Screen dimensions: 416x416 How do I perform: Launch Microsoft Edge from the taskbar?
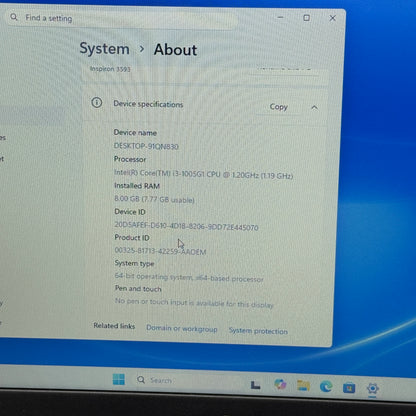tap(326, 386)
